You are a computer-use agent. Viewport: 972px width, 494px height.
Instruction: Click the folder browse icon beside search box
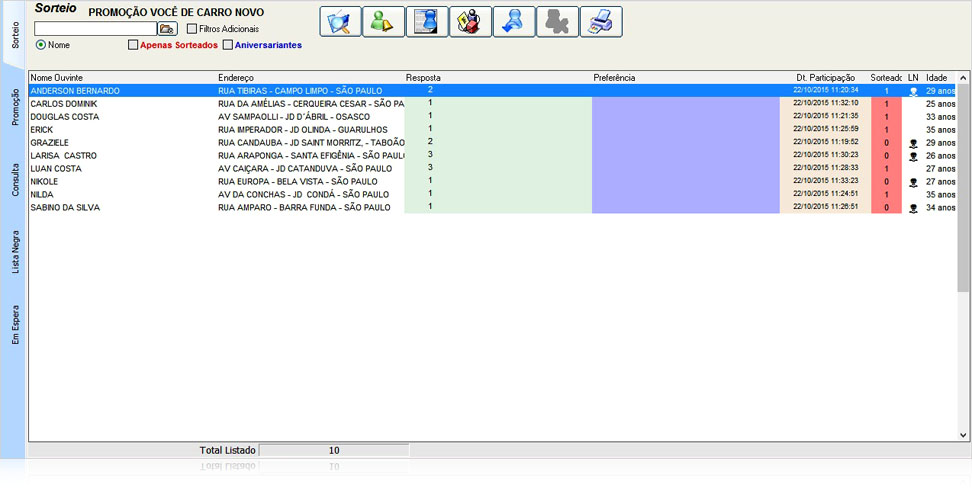167,29
